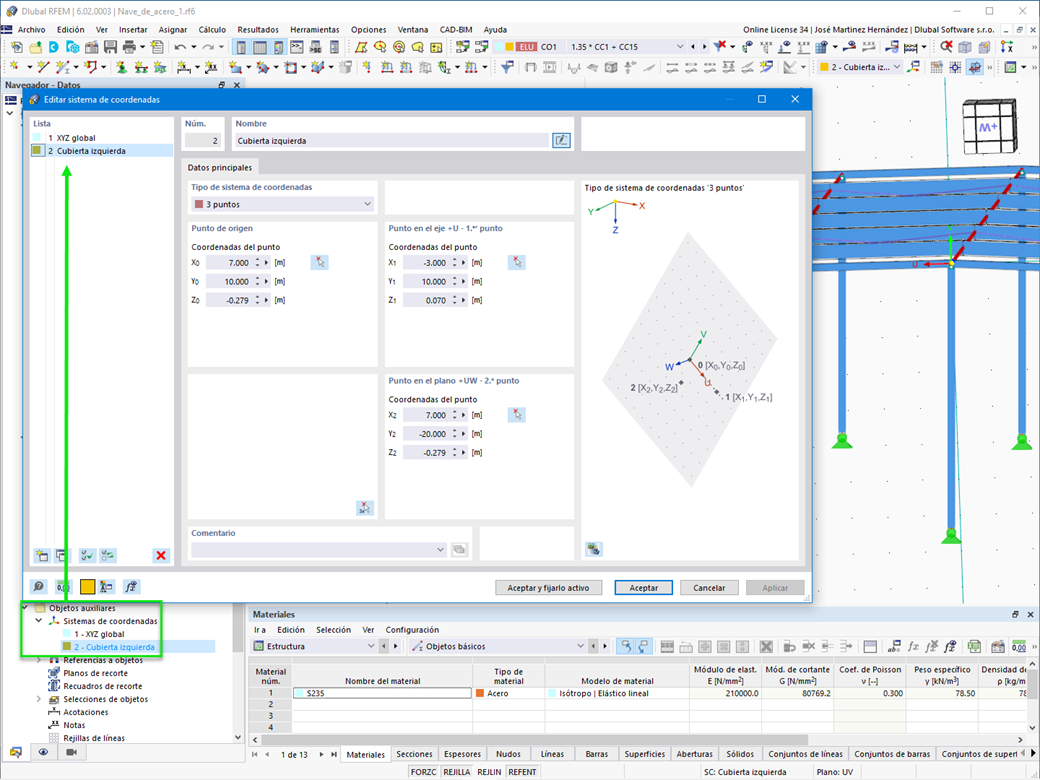Viewport: 1040px width, 780px height.
Task: Click the X0 coordinate input field
Action: coord(229,263)
